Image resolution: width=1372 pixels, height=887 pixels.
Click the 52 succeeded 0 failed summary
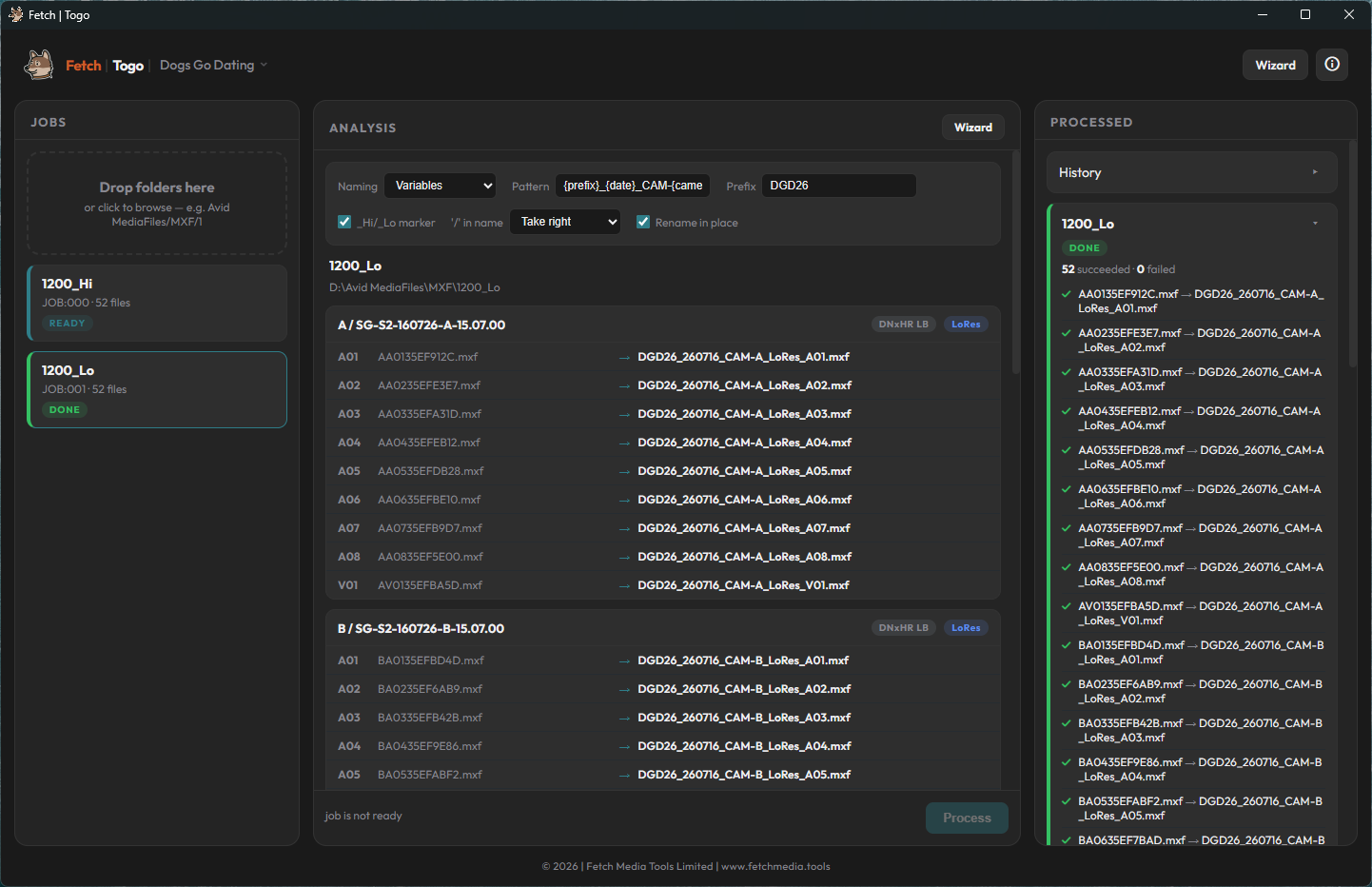(1118, 269)
